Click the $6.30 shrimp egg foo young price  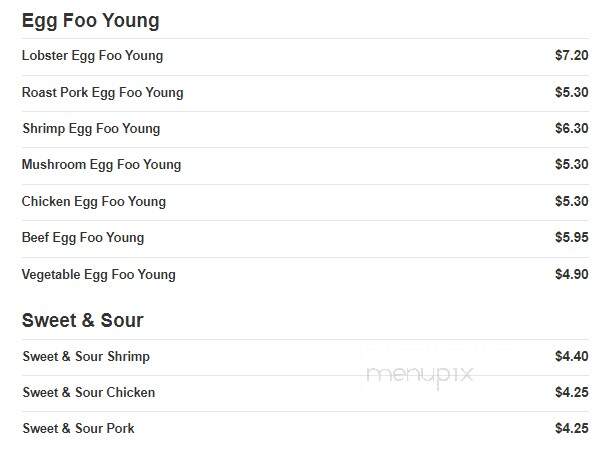(x=571, y=128)
